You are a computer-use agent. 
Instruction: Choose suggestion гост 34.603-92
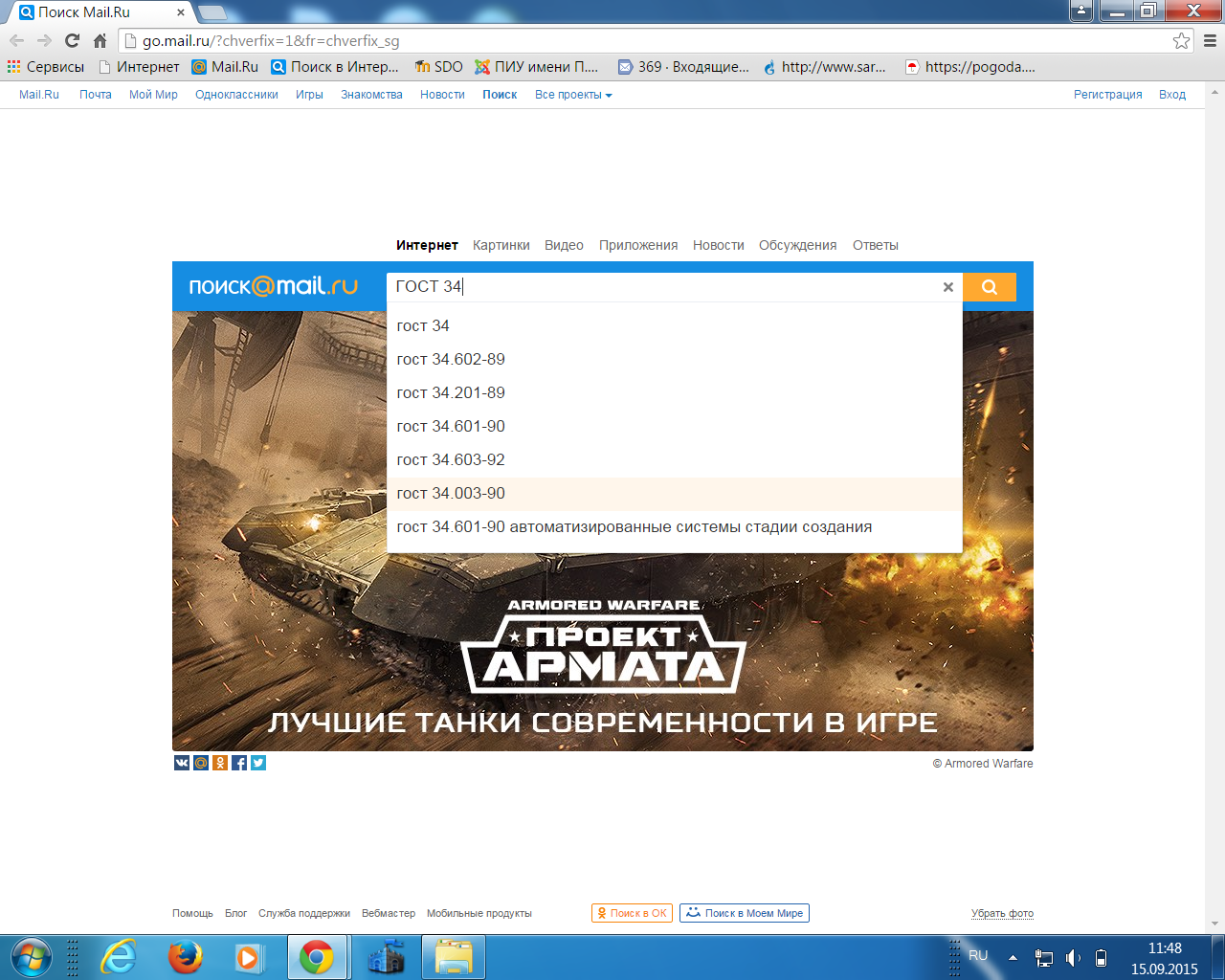coord(675,460)
